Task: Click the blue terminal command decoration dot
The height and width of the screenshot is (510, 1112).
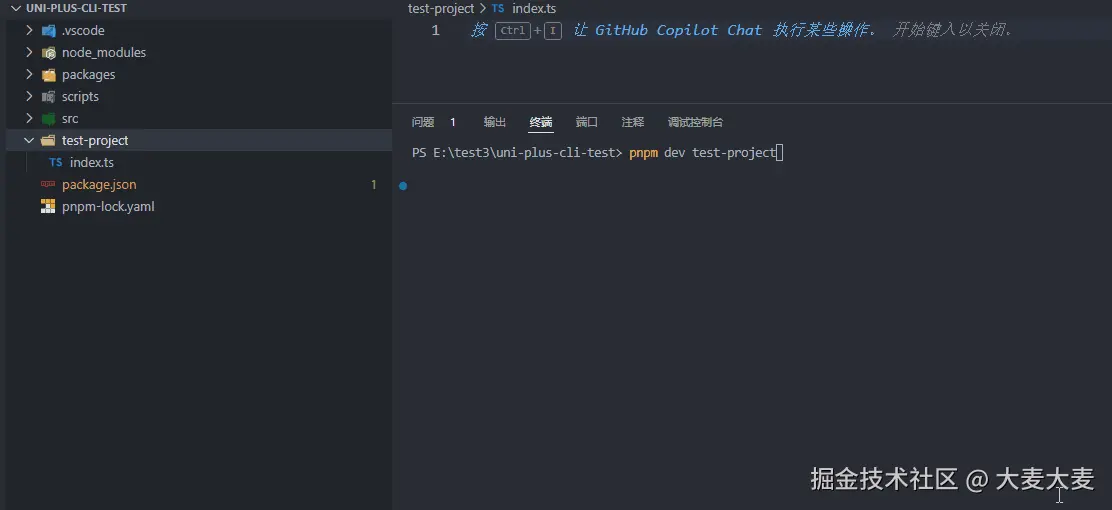Action: click(403, 186)
